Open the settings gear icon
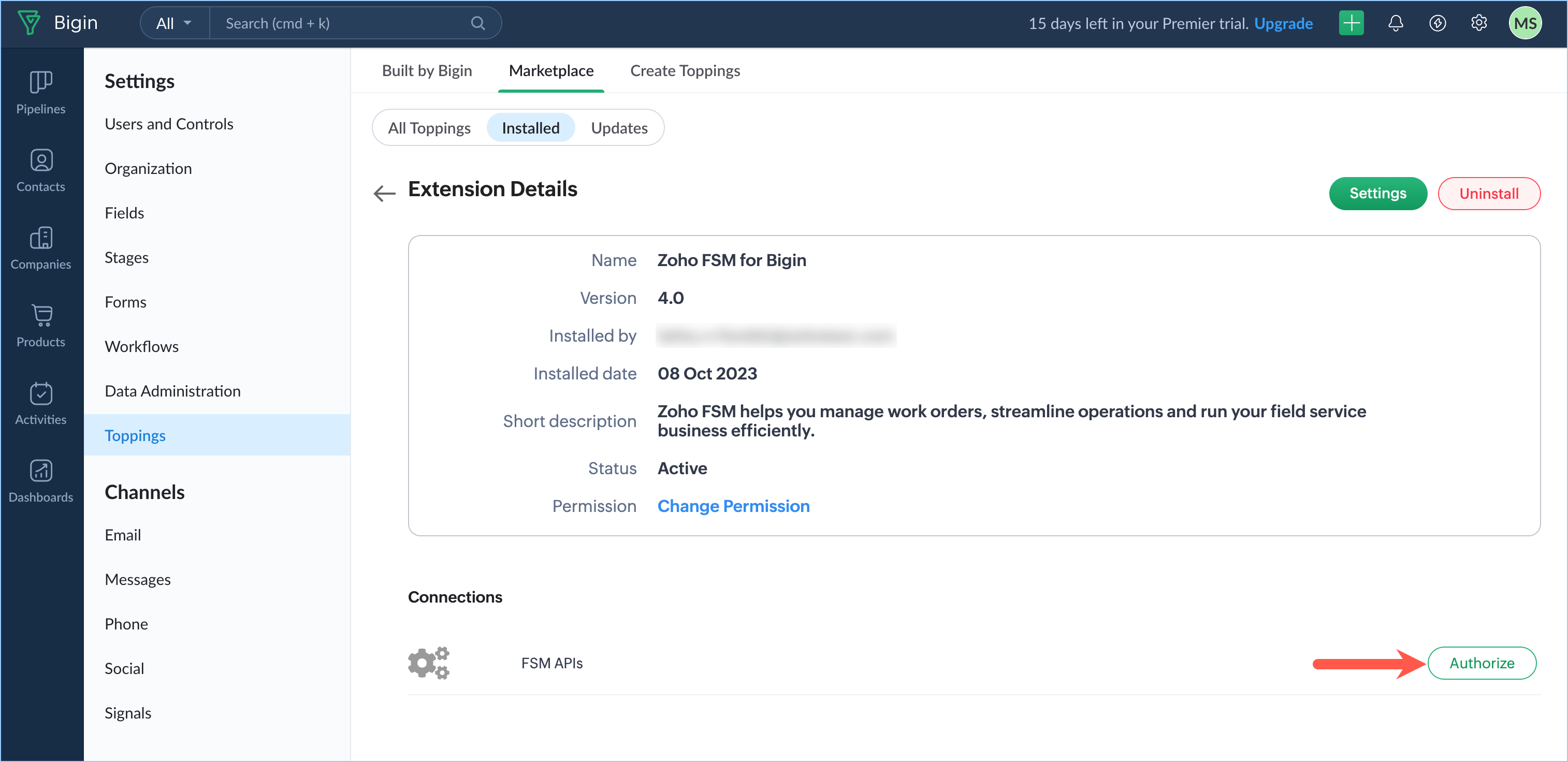This screenshot has height=762, width=1568. click(1479, 23)
